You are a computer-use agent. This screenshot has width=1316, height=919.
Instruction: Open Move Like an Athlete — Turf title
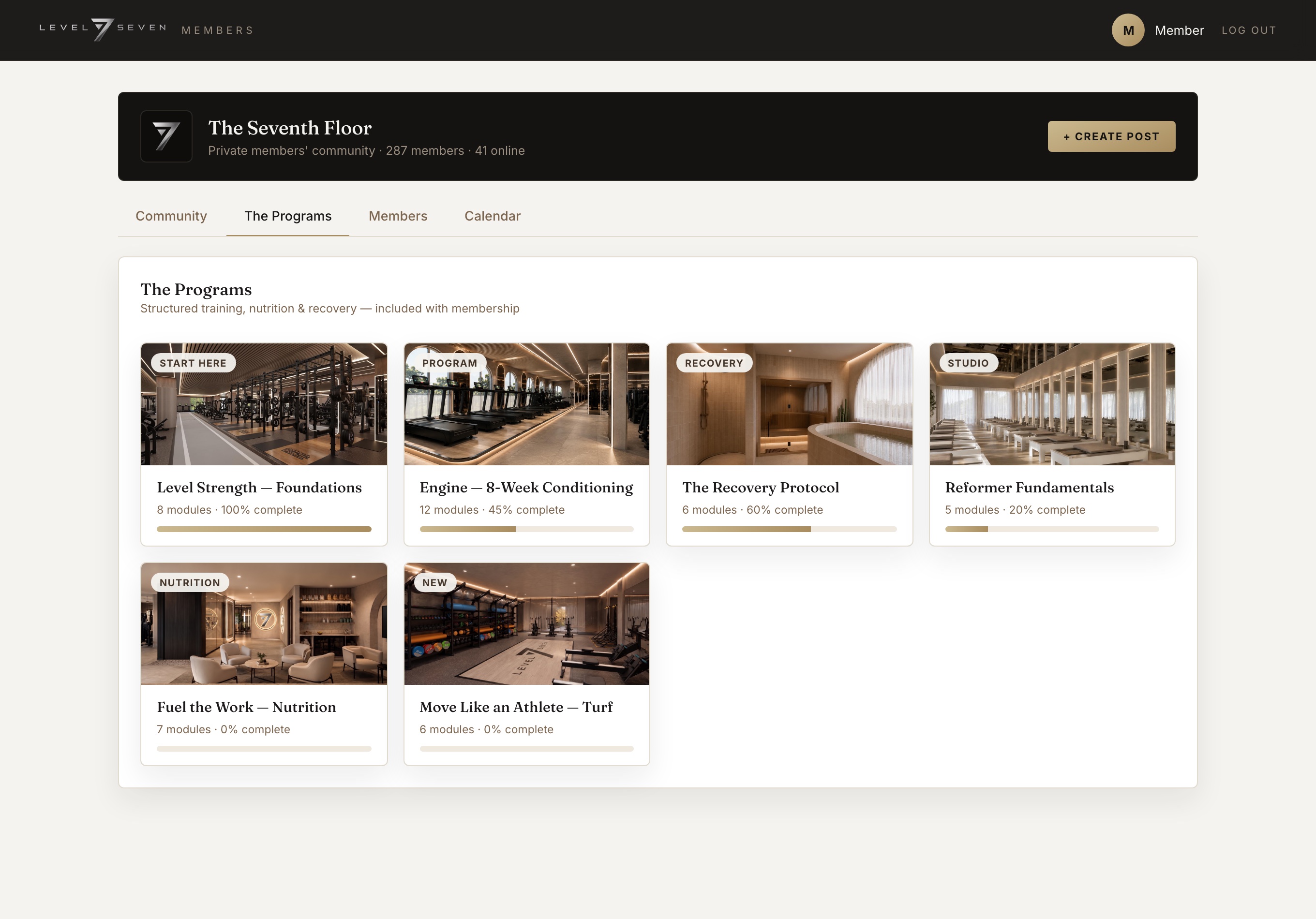click(516, 707)
